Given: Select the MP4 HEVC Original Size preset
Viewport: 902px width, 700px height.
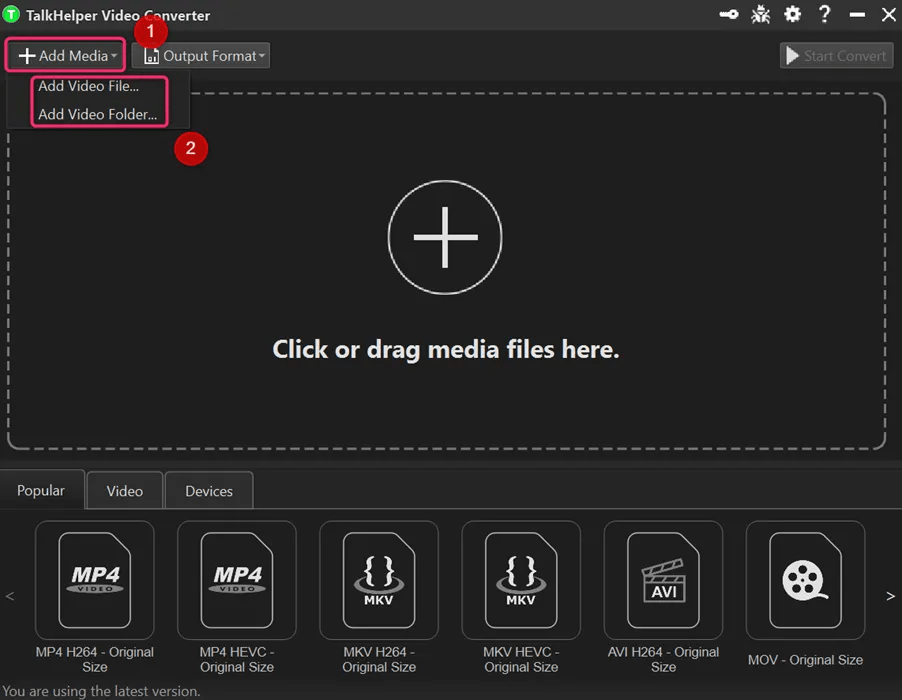Looking at the screenshot, I should (x=237, y=580).
